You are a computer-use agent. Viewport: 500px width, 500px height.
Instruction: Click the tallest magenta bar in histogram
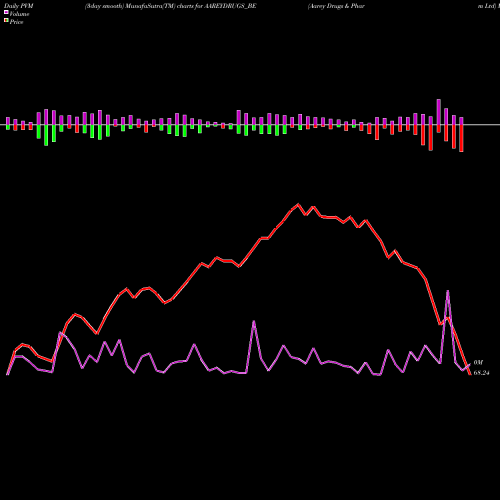(x=439, y=112)
